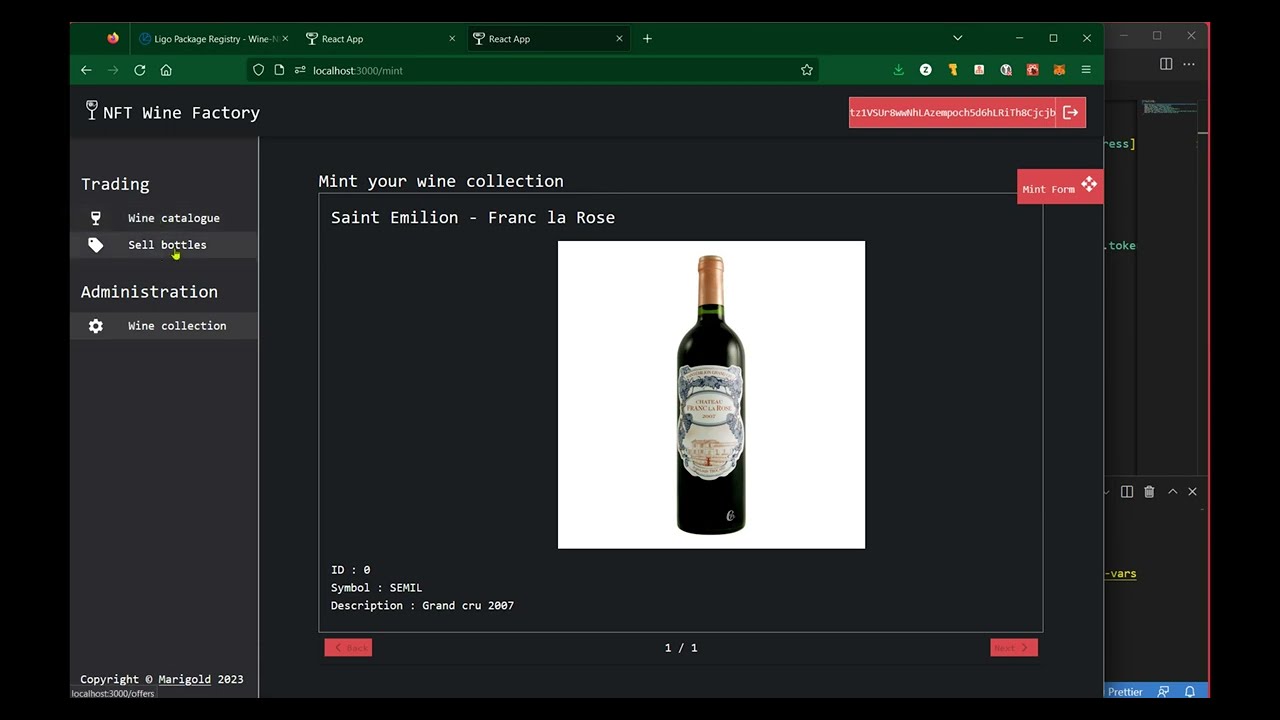Bookmark this page with the star icon
The image size is (1280, 720).
807,70
